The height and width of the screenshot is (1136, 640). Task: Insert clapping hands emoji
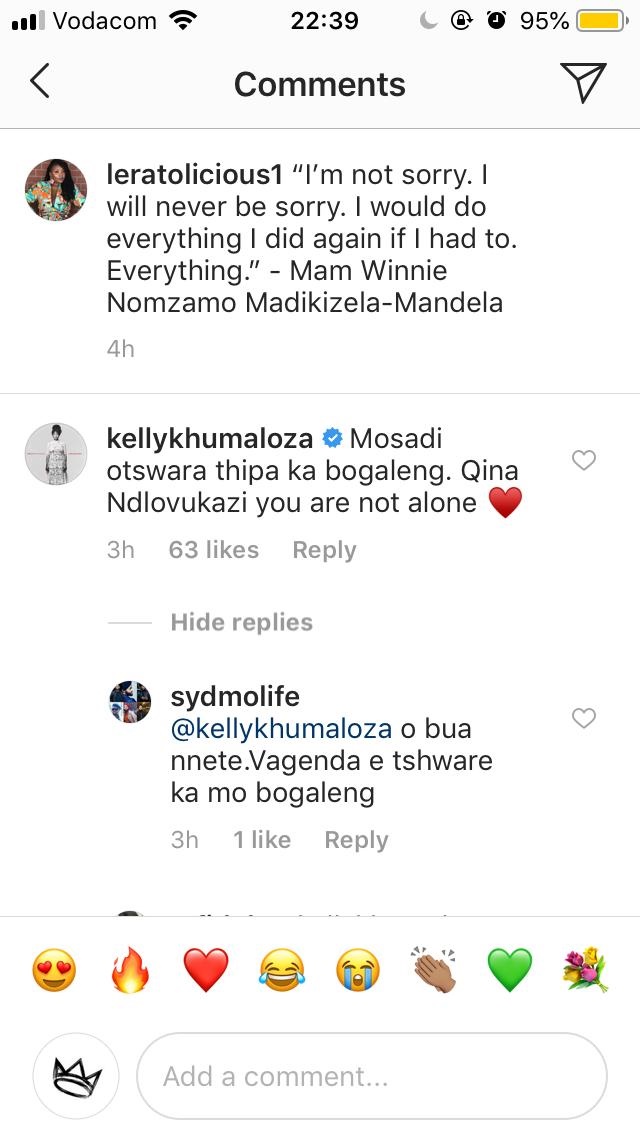point(434,971)
